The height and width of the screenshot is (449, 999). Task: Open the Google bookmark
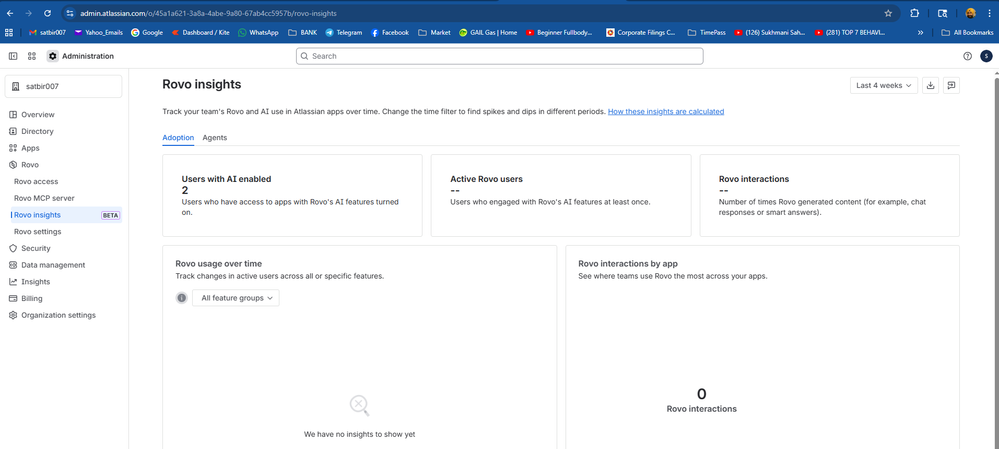pyautogui.click(x=147, y=32)
